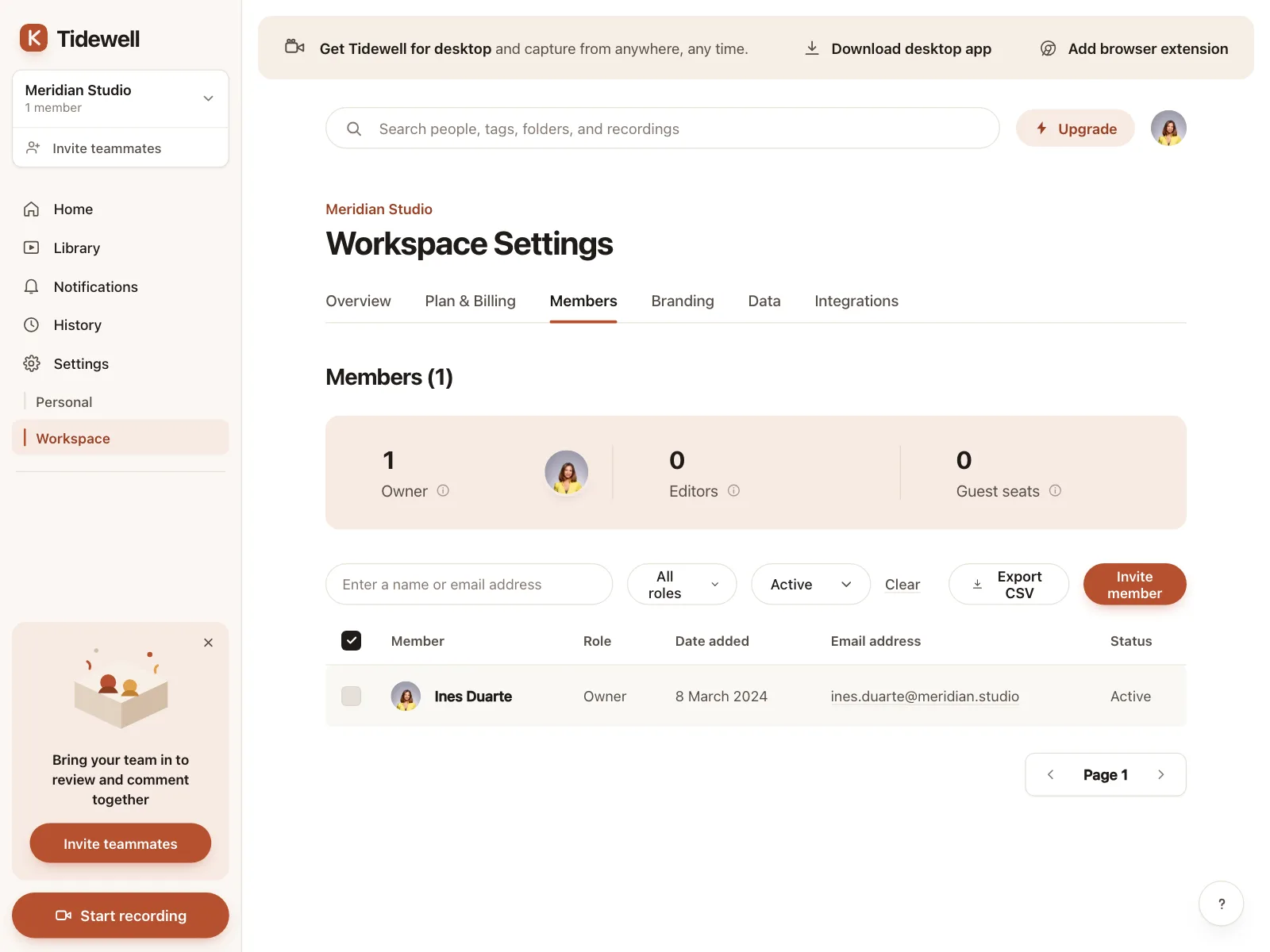The image size is (1270, 952).
Task: Click the History clock icon
Action: [x=32, y=324]
